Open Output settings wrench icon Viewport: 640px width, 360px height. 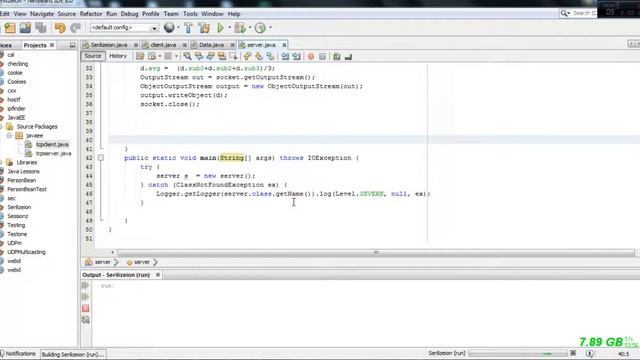coord(85,320)
